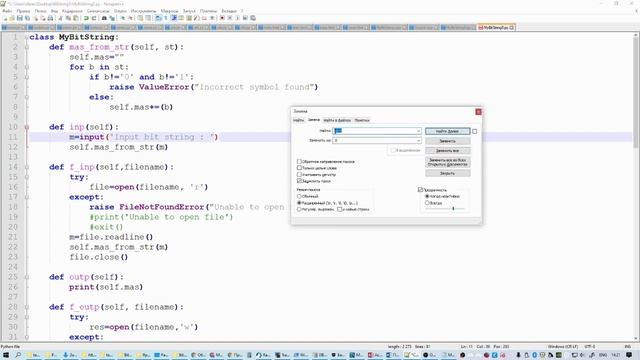Click the transparency slider handle
The height and width of the screenshot is (360, 640).
click(453, 208)
